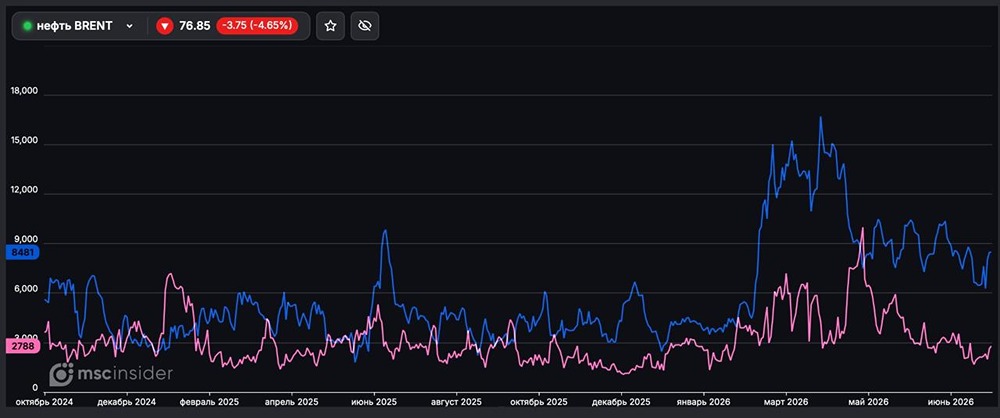The height and width of the screenshot is (418, 1000).
Task: Click the -3.75 (-4.65%) change badge
Action: 257,26
